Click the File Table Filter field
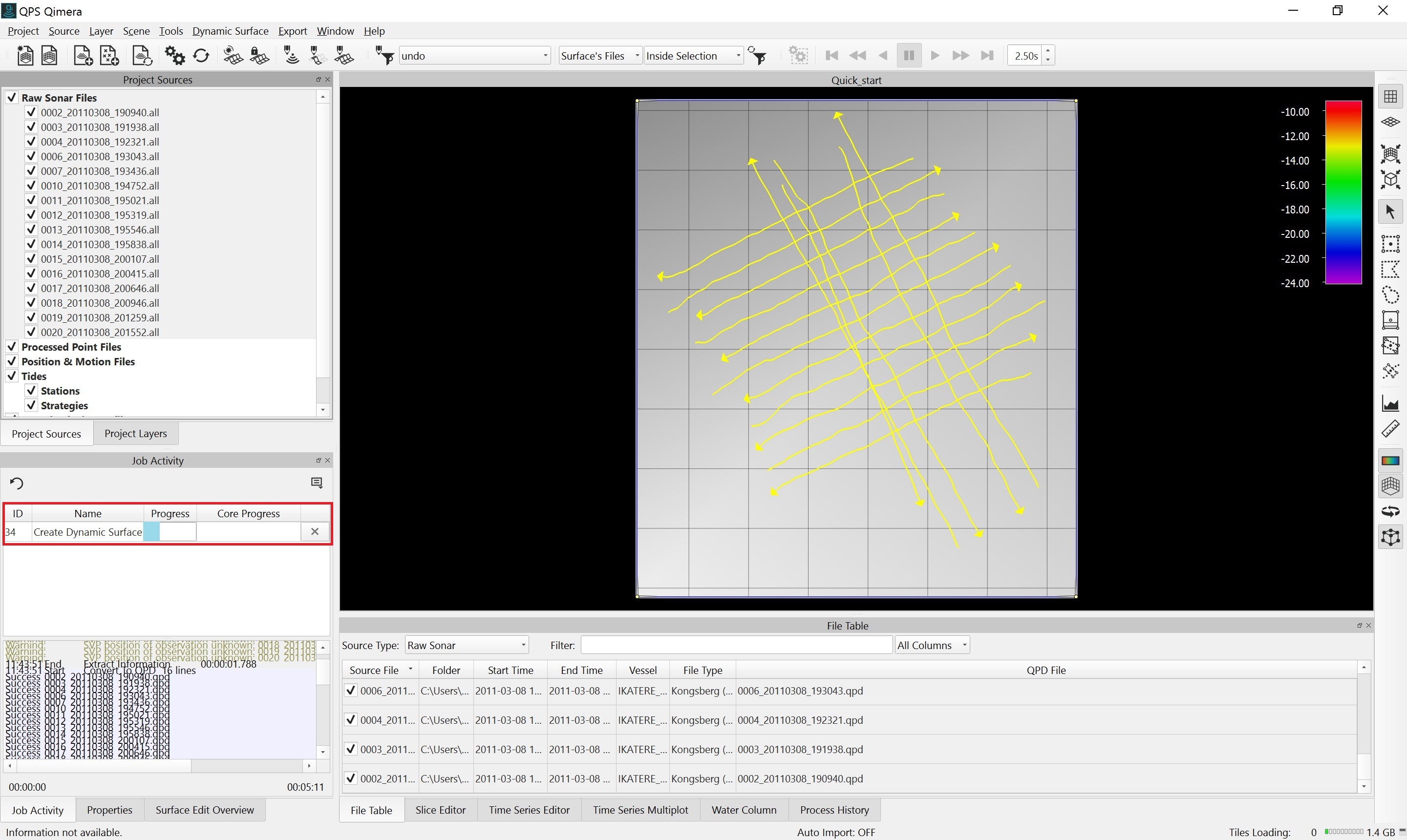This screenshot has height=840, width=1407. pyautogui.click(x=735, y=645)
